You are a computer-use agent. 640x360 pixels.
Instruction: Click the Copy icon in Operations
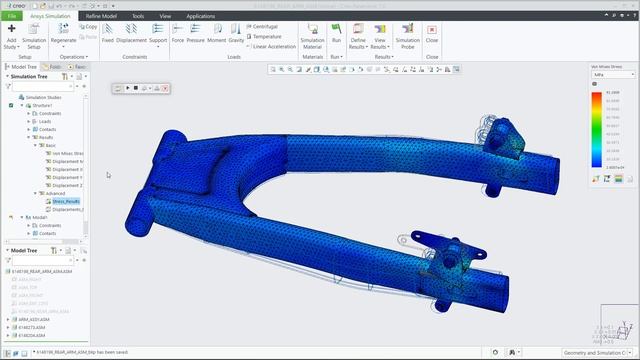point(82,27)
